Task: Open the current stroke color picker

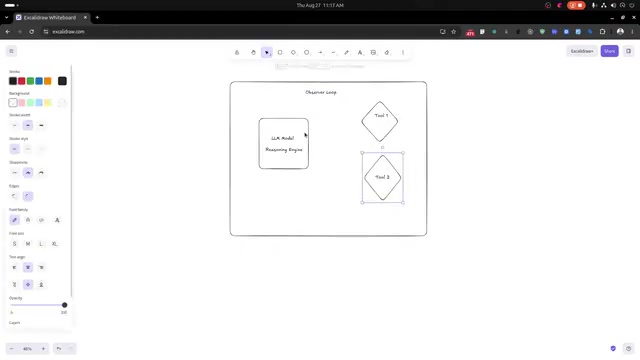Action: pyautogui.click(x=62, y=81)
